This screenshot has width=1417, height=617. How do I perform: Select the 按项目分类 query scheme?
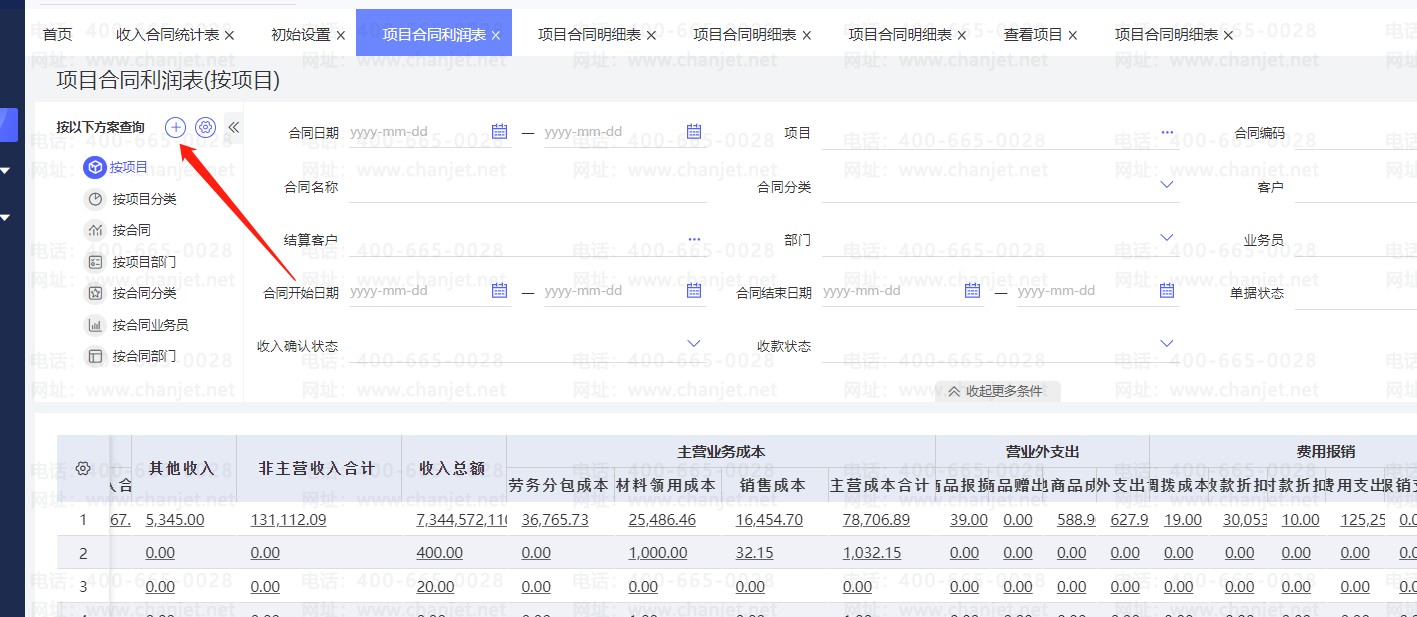(144, 199)
